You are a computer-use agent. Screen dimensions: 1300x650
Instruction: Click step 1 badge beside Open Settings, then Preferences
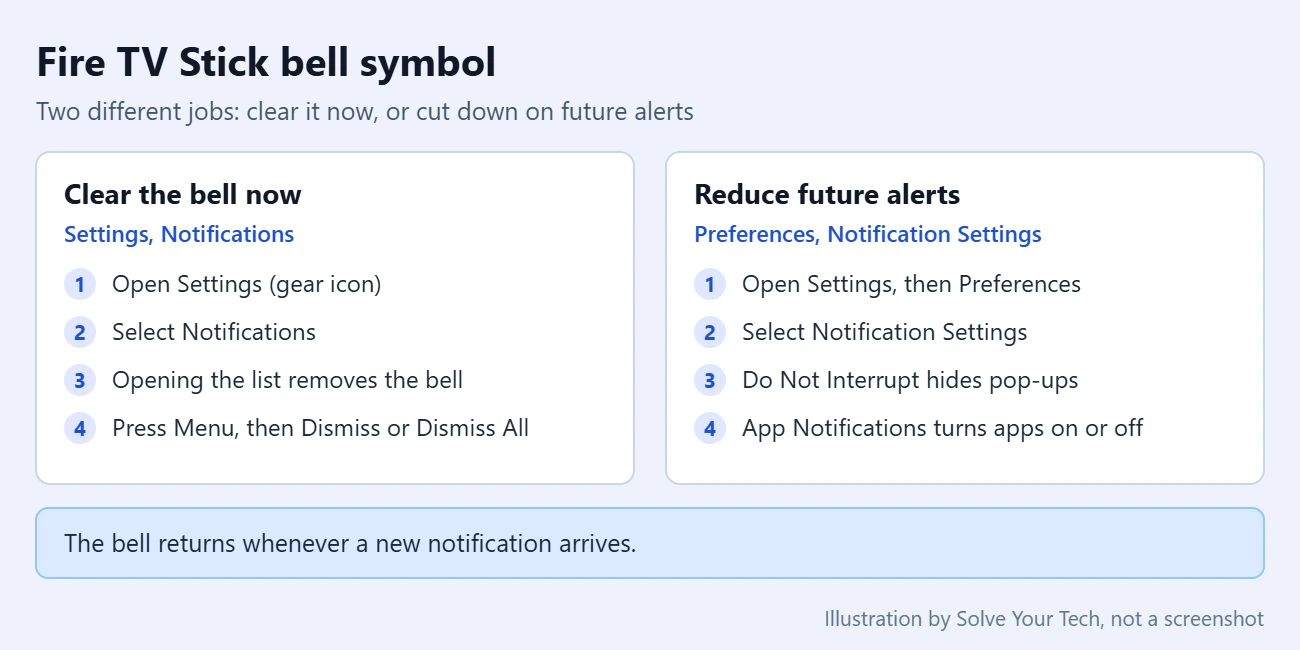click(710, 284)
